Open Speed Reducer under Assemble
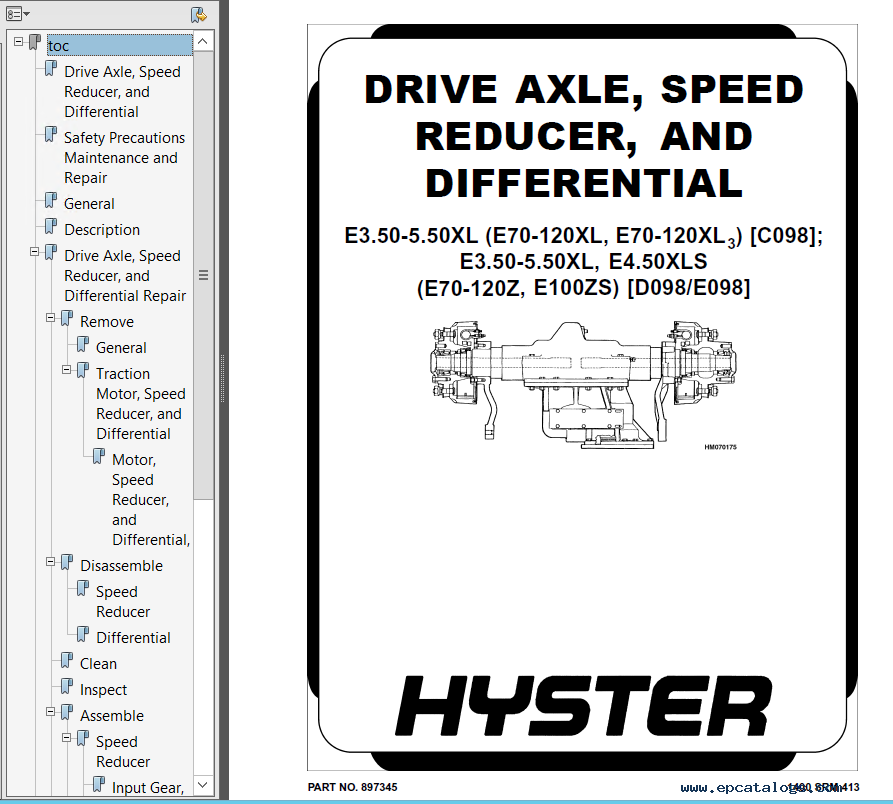 click(122, 752)
